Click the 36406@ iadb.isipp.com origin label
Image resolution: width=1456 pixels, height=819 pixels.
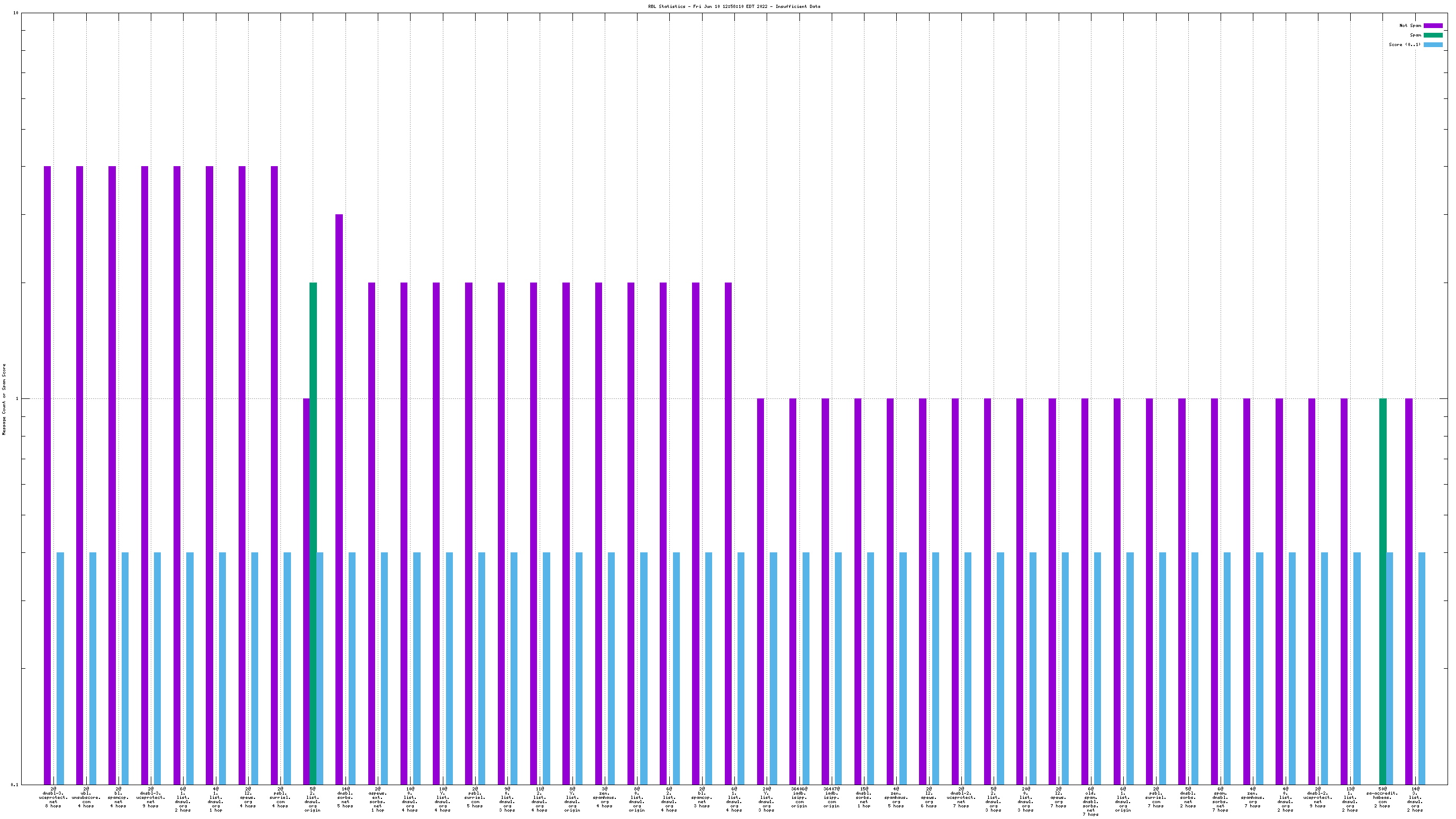799,797
